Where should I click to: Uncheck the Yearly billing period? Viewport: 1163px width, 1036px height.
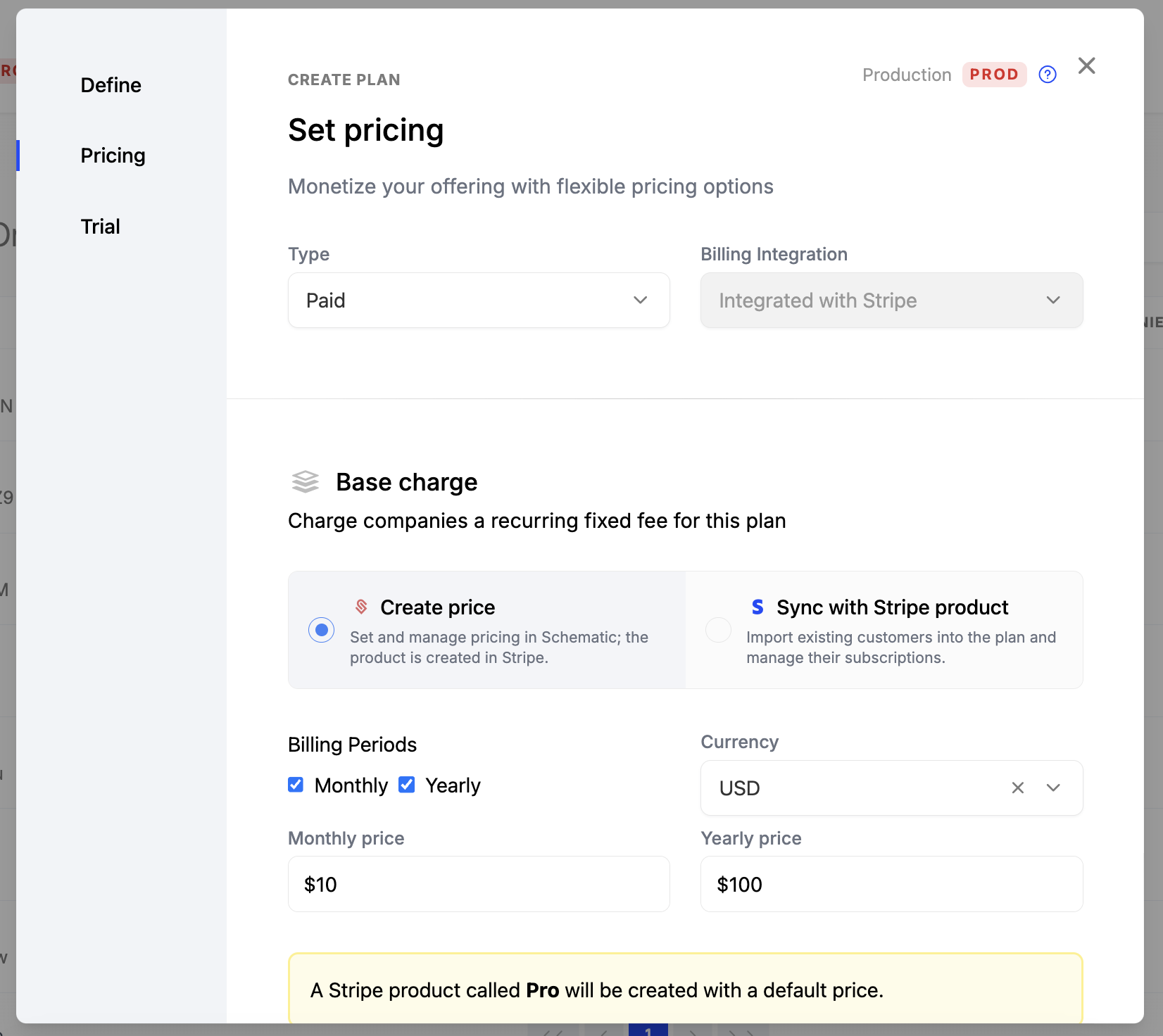tap(407, 785)
